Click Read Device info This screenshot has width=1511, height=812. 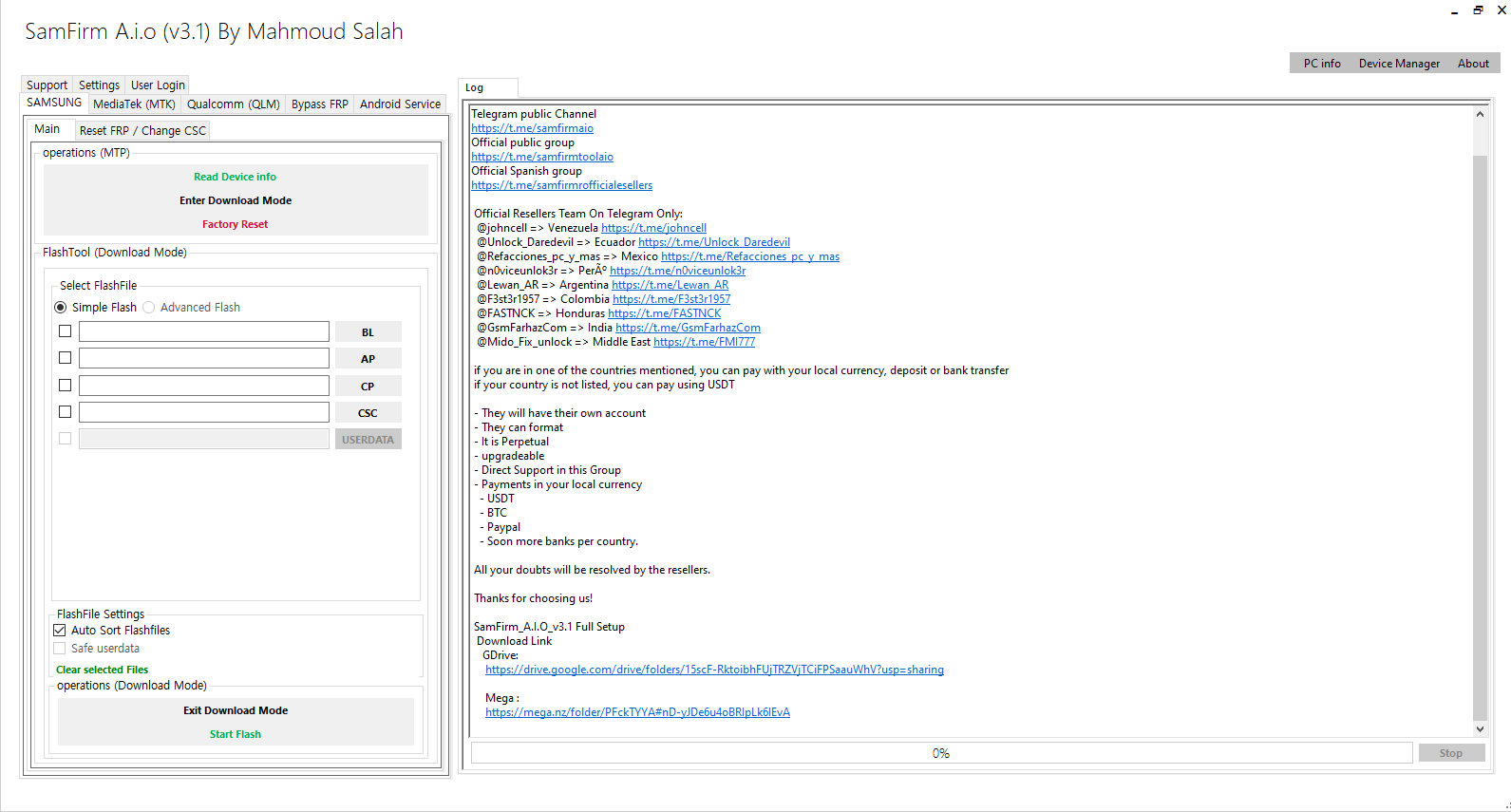point(236,177)
